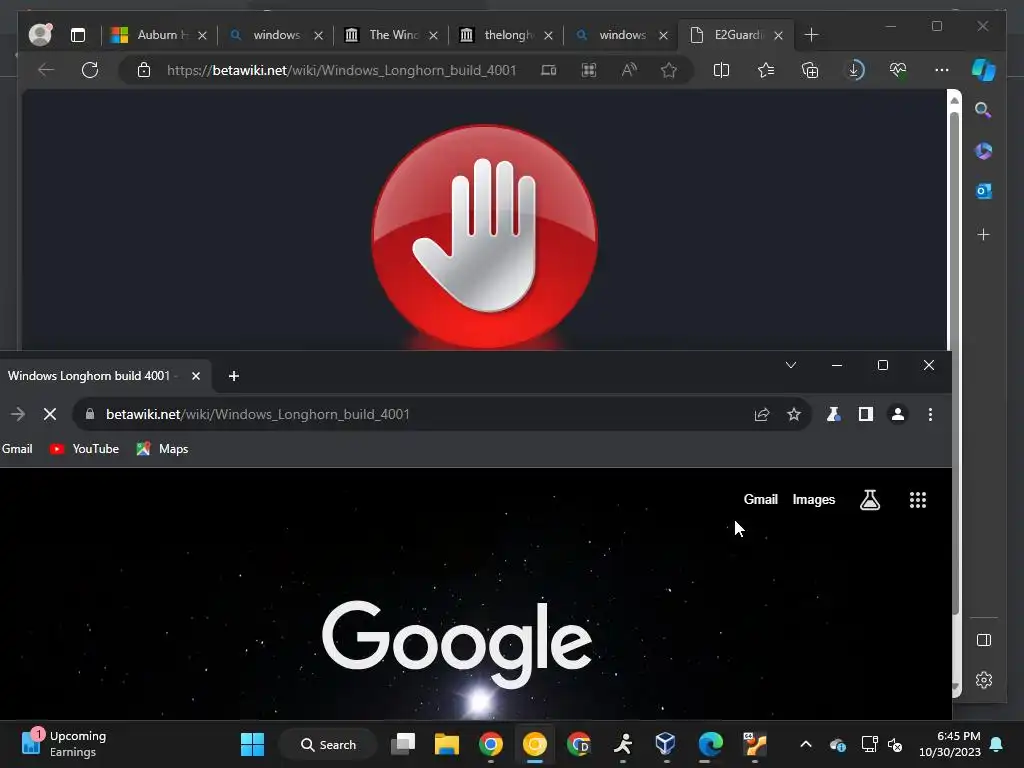Stop loading page in Chrome
The image size is (1024, 768).
point(50,414)
